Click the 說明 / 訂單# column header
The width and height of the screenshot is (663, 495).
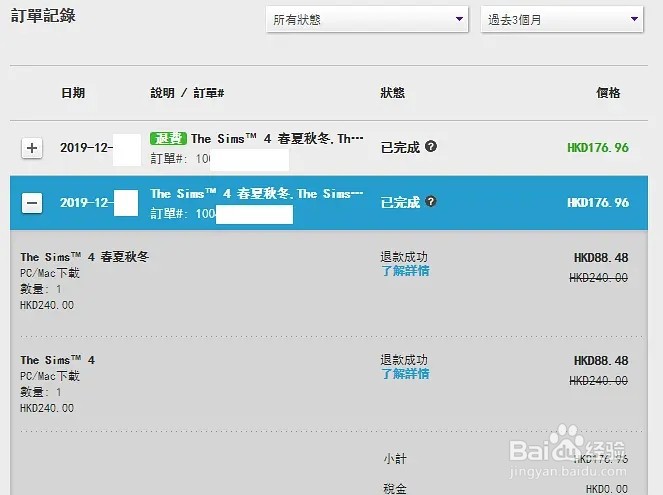coord(187,93)
